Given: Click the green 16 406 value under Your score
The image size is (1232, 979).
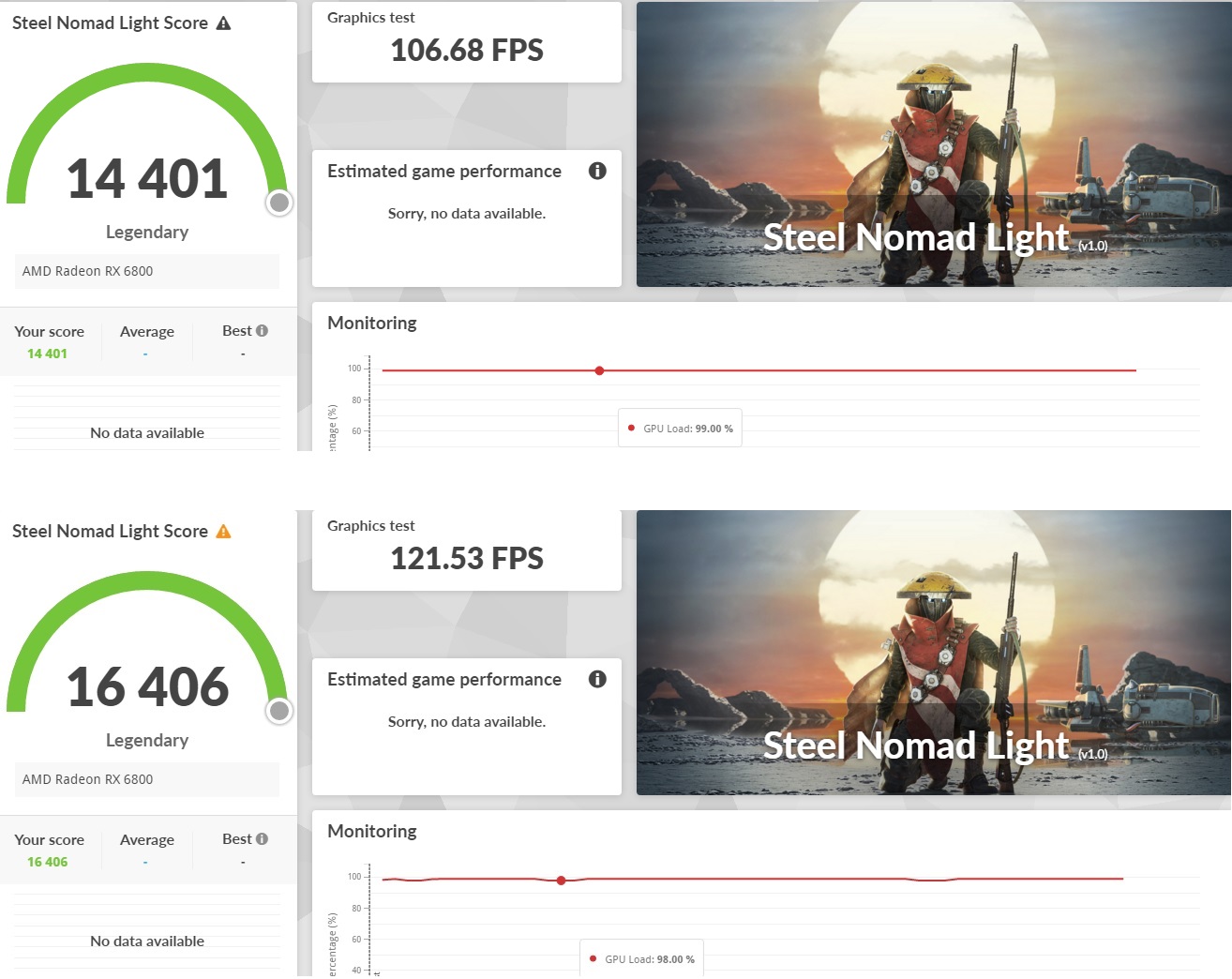Looking at the screenshot, I should [47, 862].
